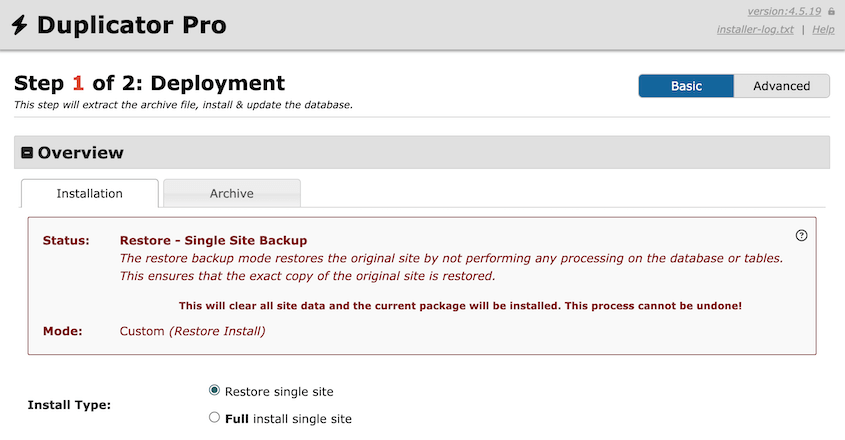Click the Duplicator Pro lightning bolt logo

[20, 25]
